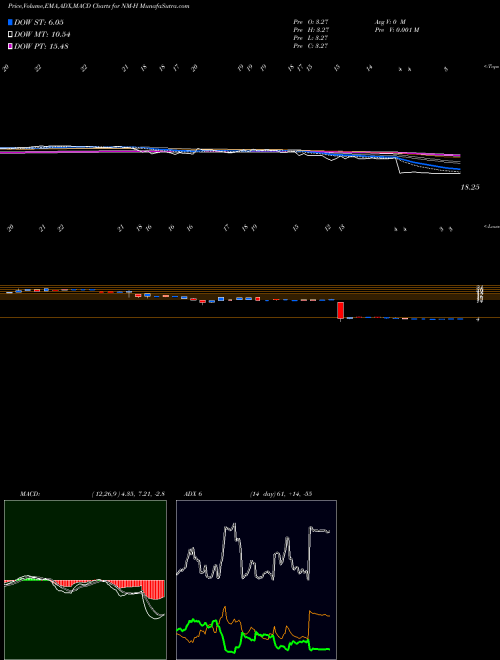This screenshot has width=500, height=660.
Task: Click the thick blue DOW ST line at its end
Action: click(x=458, y=169)
